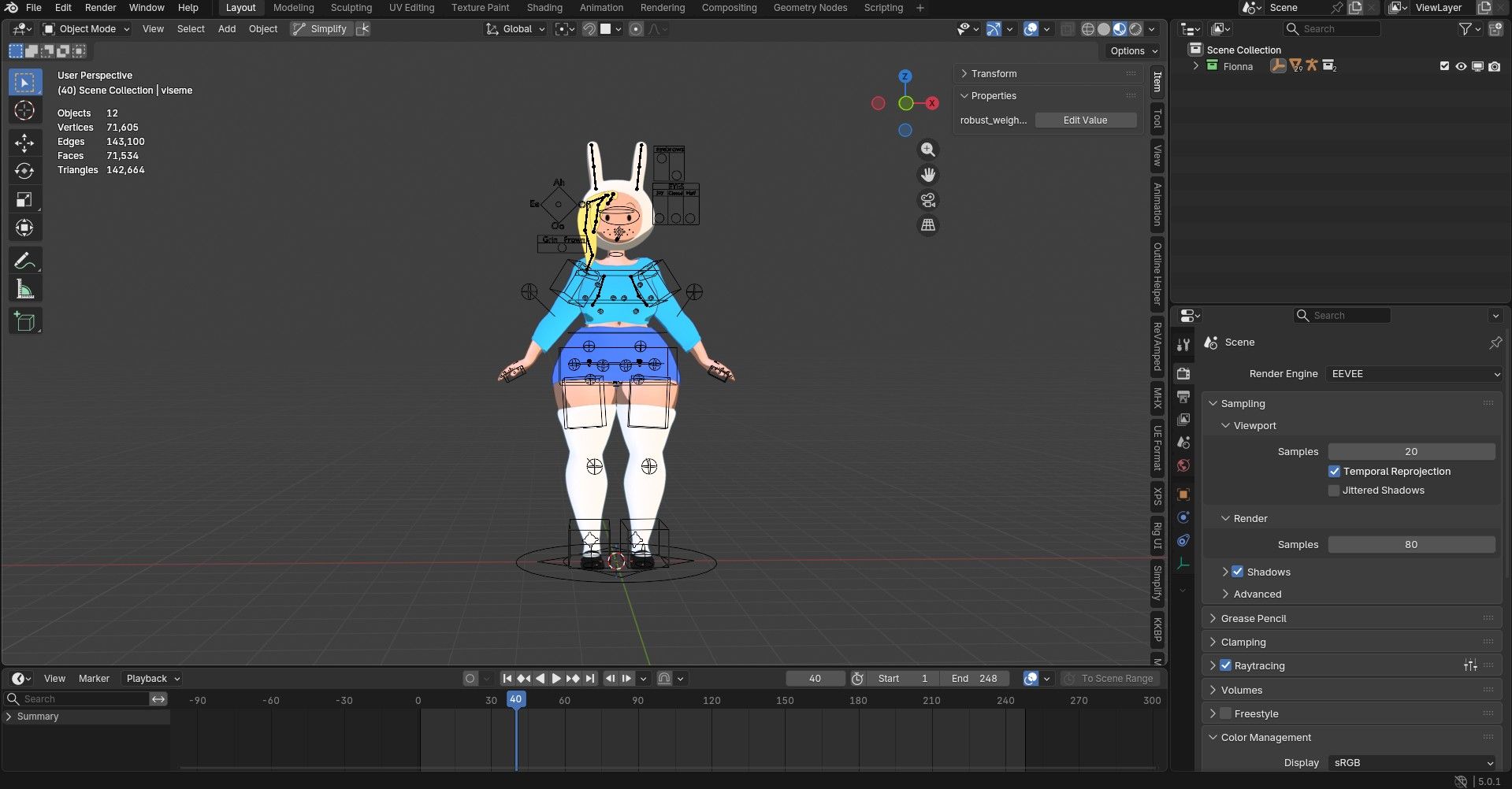Open the Global orientation dropdown

tap(515, 29)
